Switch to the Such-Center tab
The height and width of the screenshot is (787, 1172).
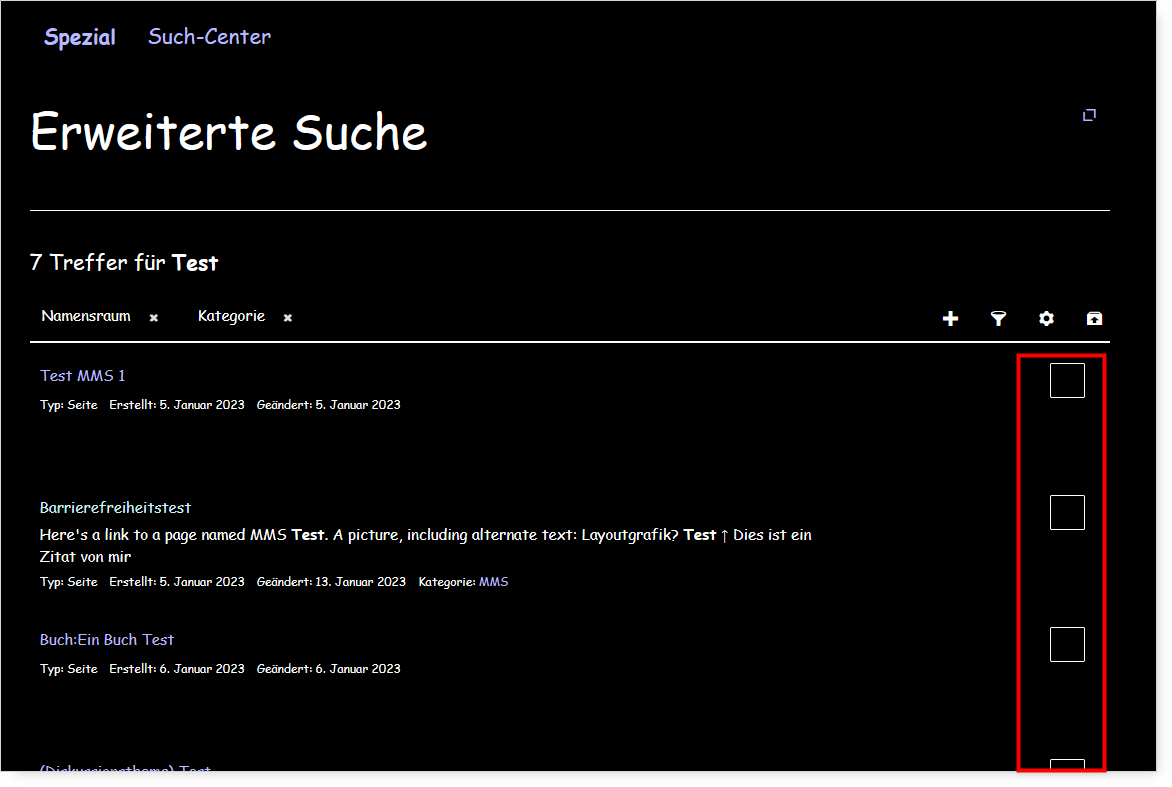click(x=209, y=37)
